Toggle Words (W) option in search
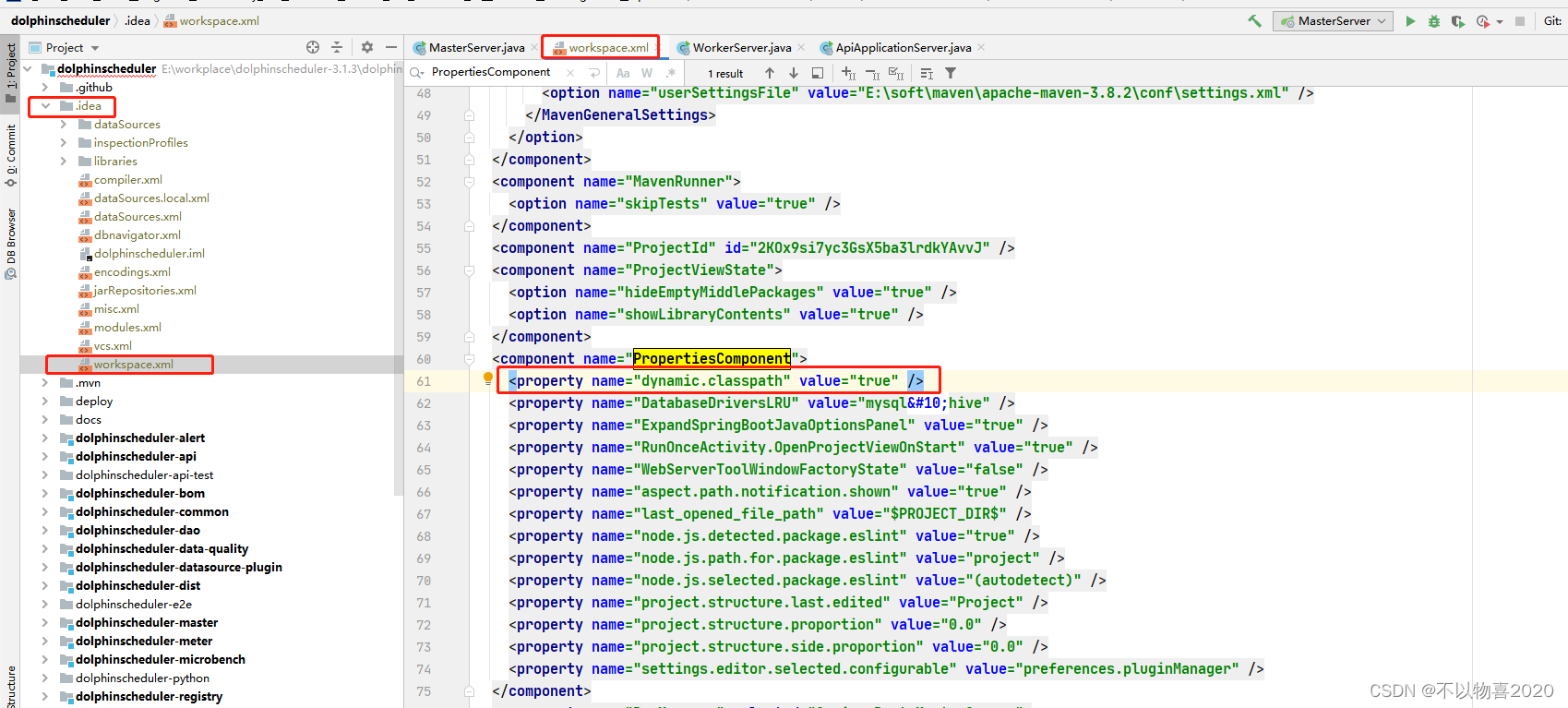Screen dimensions: 1568x708 pos(647,73)
